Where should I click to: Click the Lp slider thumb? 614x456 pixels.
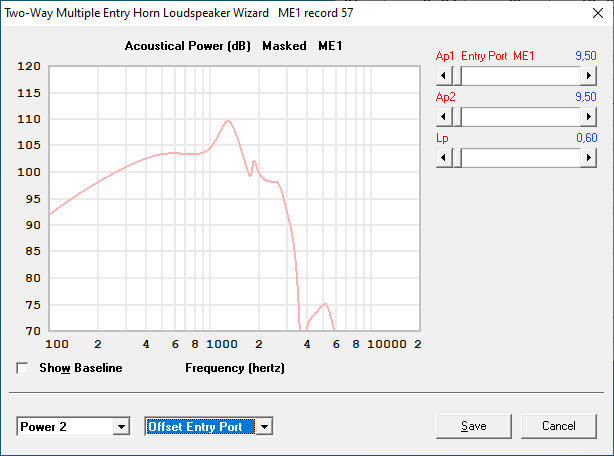457,158
